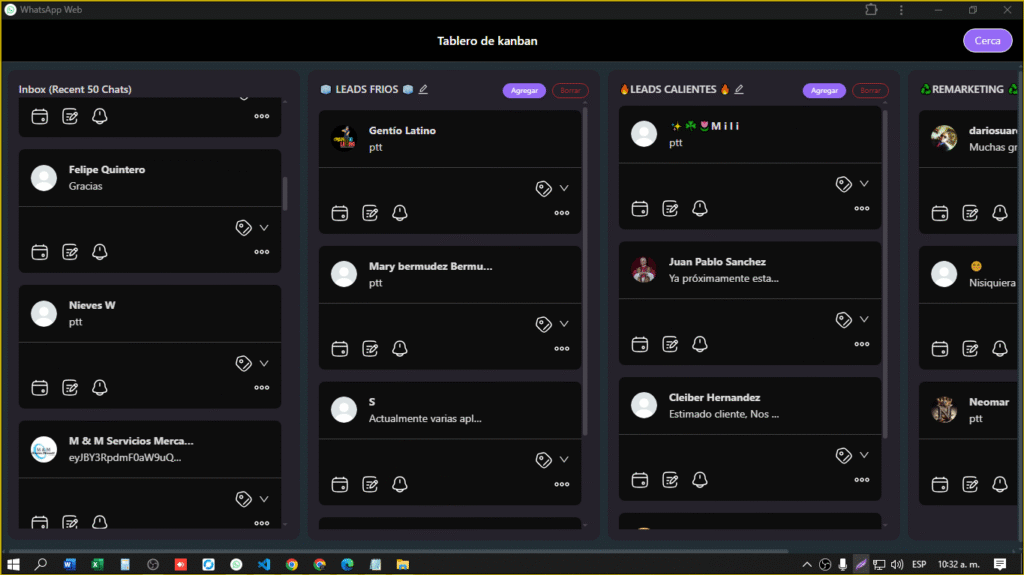
Task: Open three-dots menu on Nieves W card
Action: (262, 388)
